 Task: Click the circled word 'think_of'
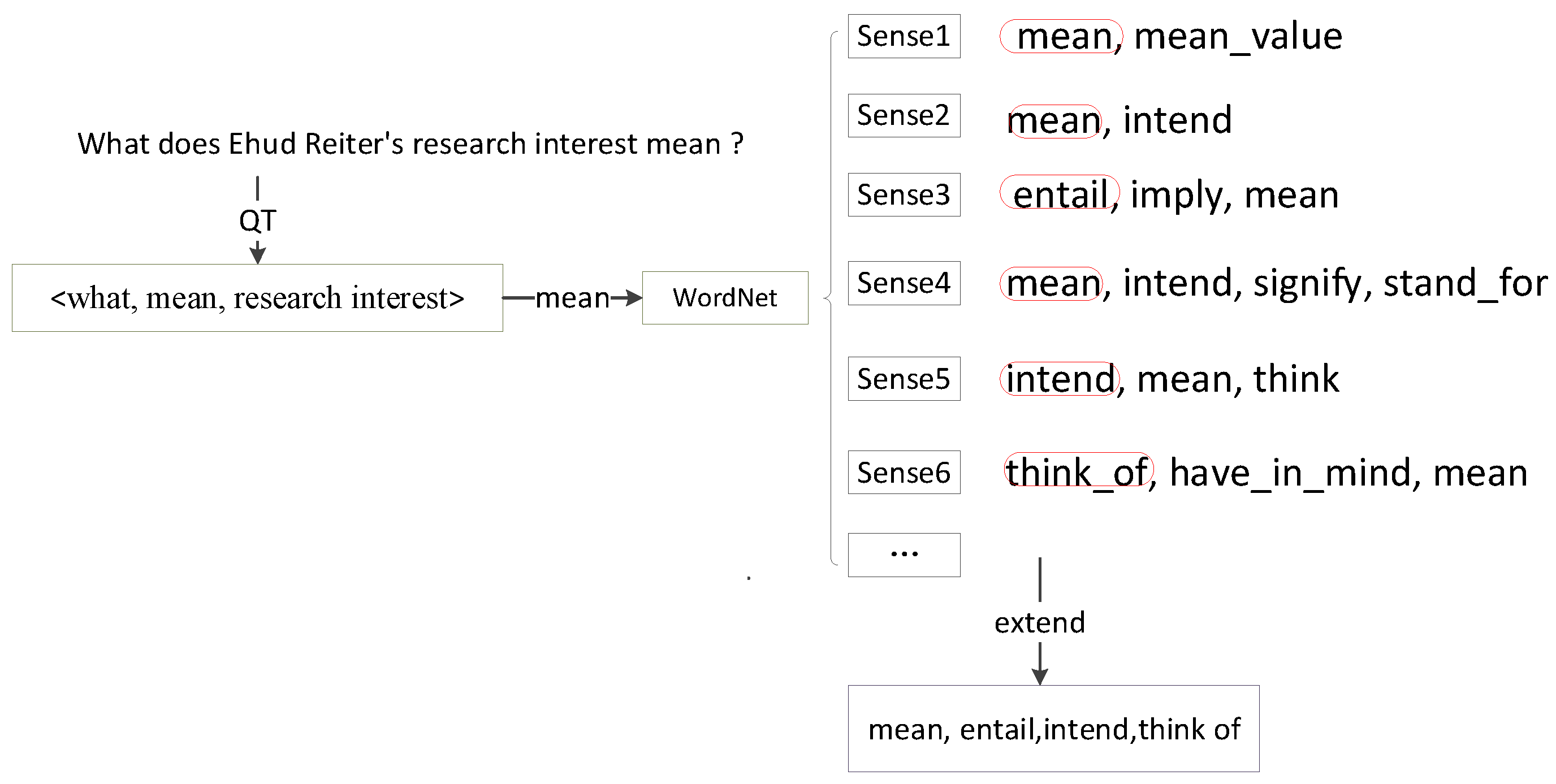click(x=1078, y=471)
